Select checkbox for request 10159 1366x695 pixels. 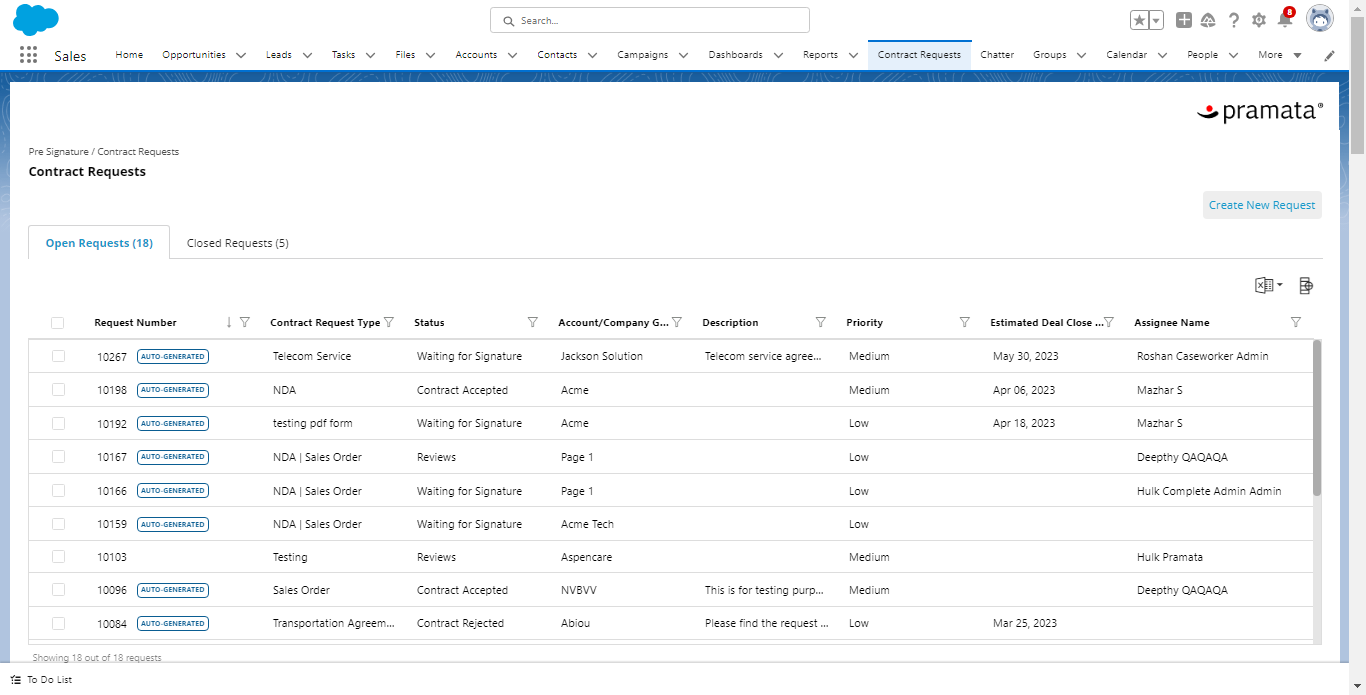pos(58,524)
